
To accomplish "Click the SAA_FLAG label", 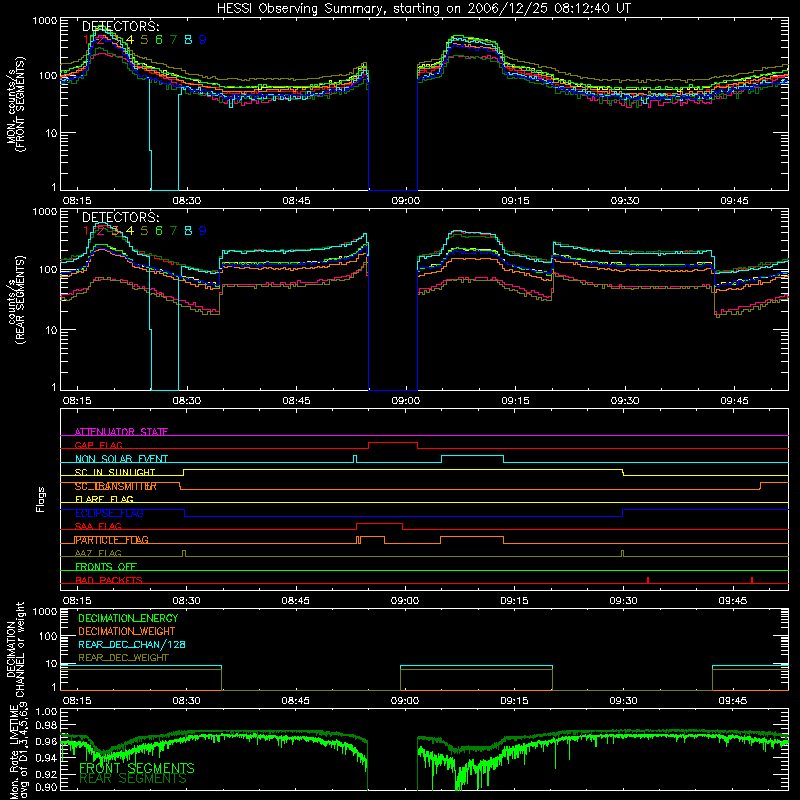I will pos(98,527).
